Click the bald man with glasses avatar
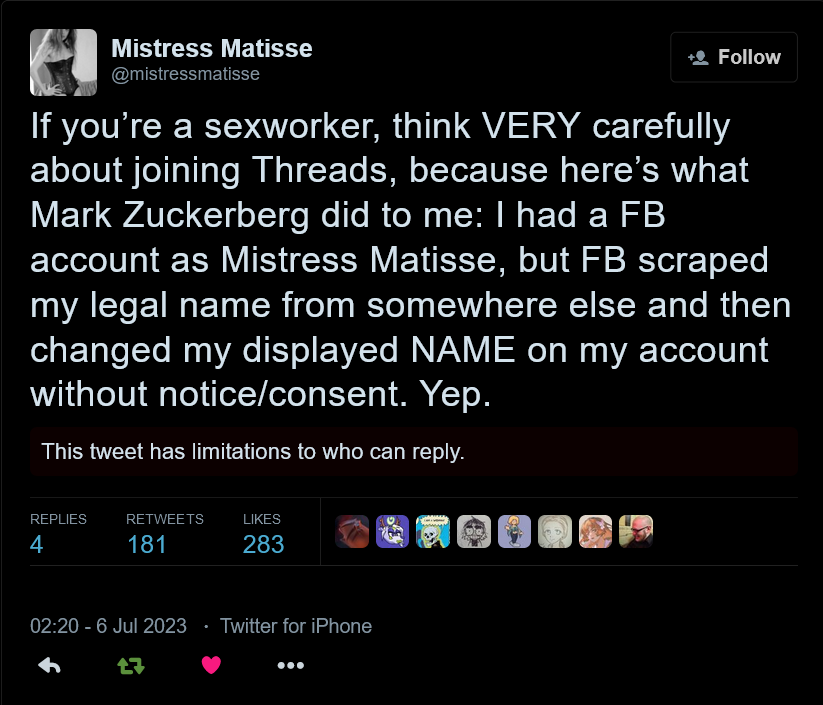Viewport: 823px width, 705px height. click(x=636, y=532)
